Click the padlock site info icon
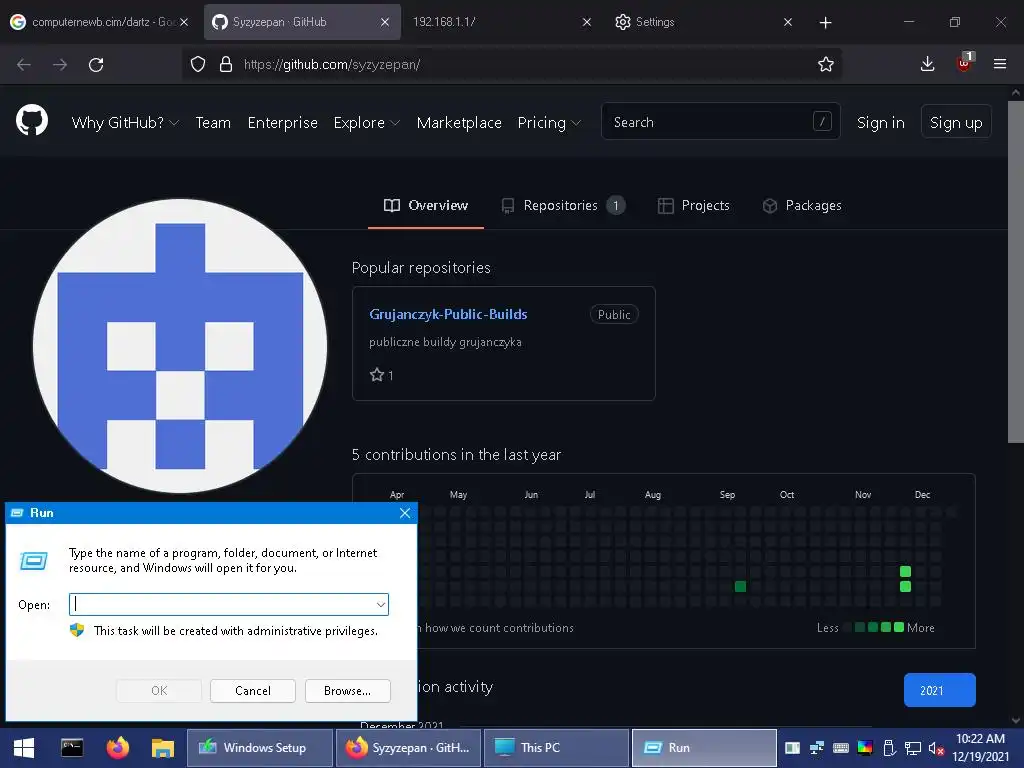This screenshot has width=1024, height=768. (226, 64)
